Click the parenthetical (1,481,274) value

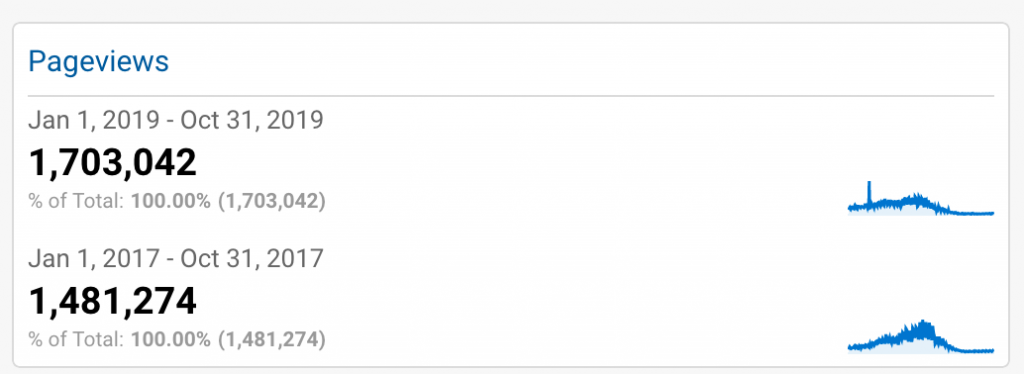pyautogui.click(x=271, y=340)
